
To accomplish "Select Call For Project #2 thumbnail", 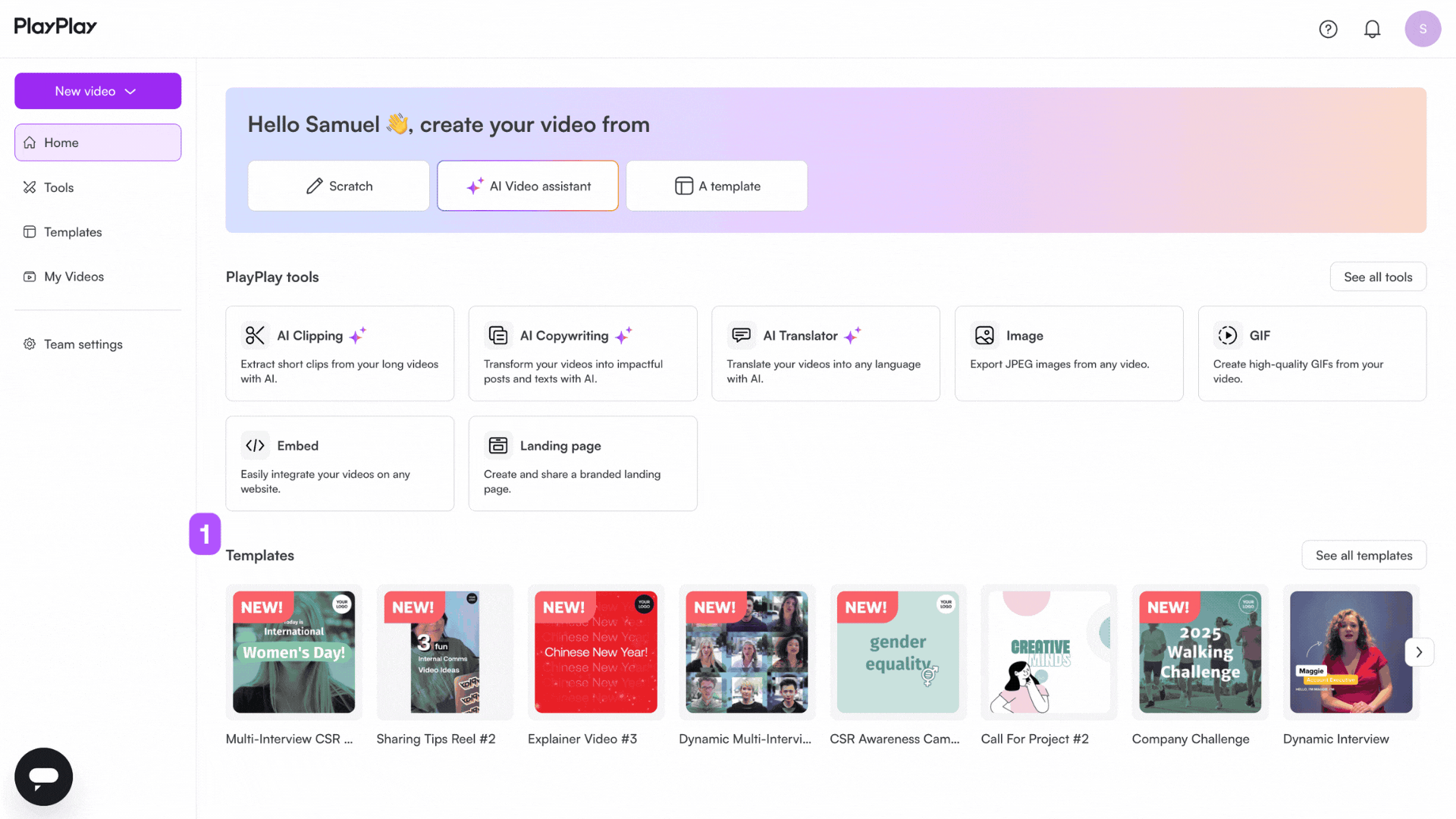I will click(1049, 652).
